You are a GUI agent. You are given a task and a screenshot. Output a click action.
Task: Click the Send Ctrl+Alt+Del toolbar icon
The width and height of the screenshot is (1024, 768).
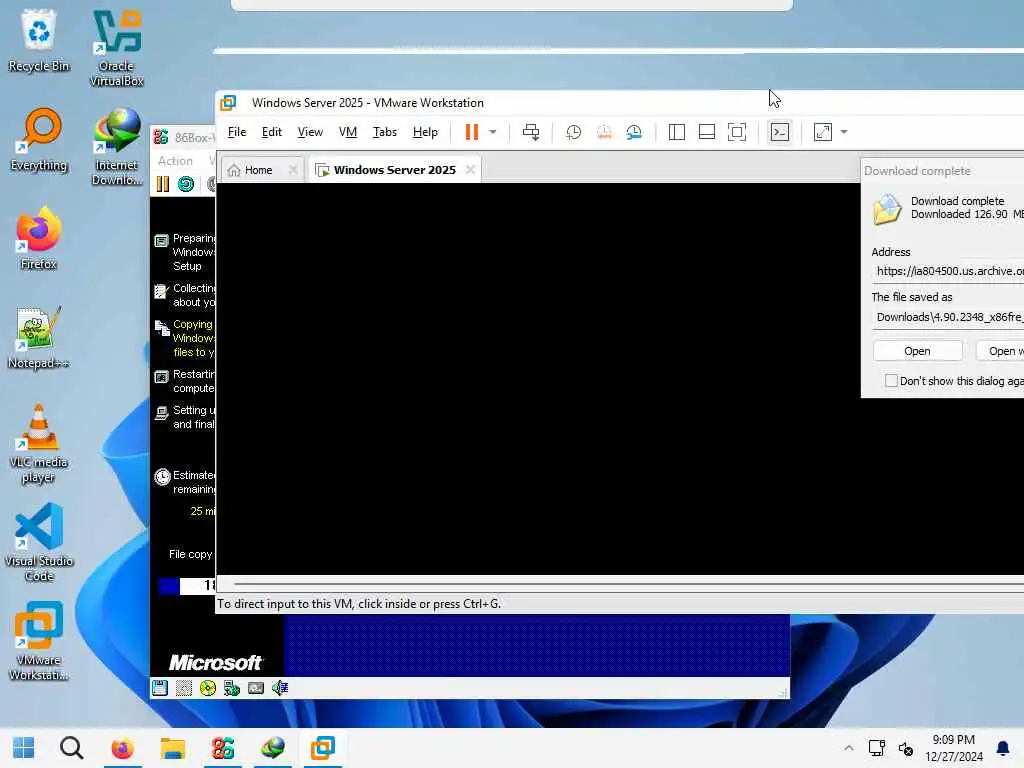(531, 133)
